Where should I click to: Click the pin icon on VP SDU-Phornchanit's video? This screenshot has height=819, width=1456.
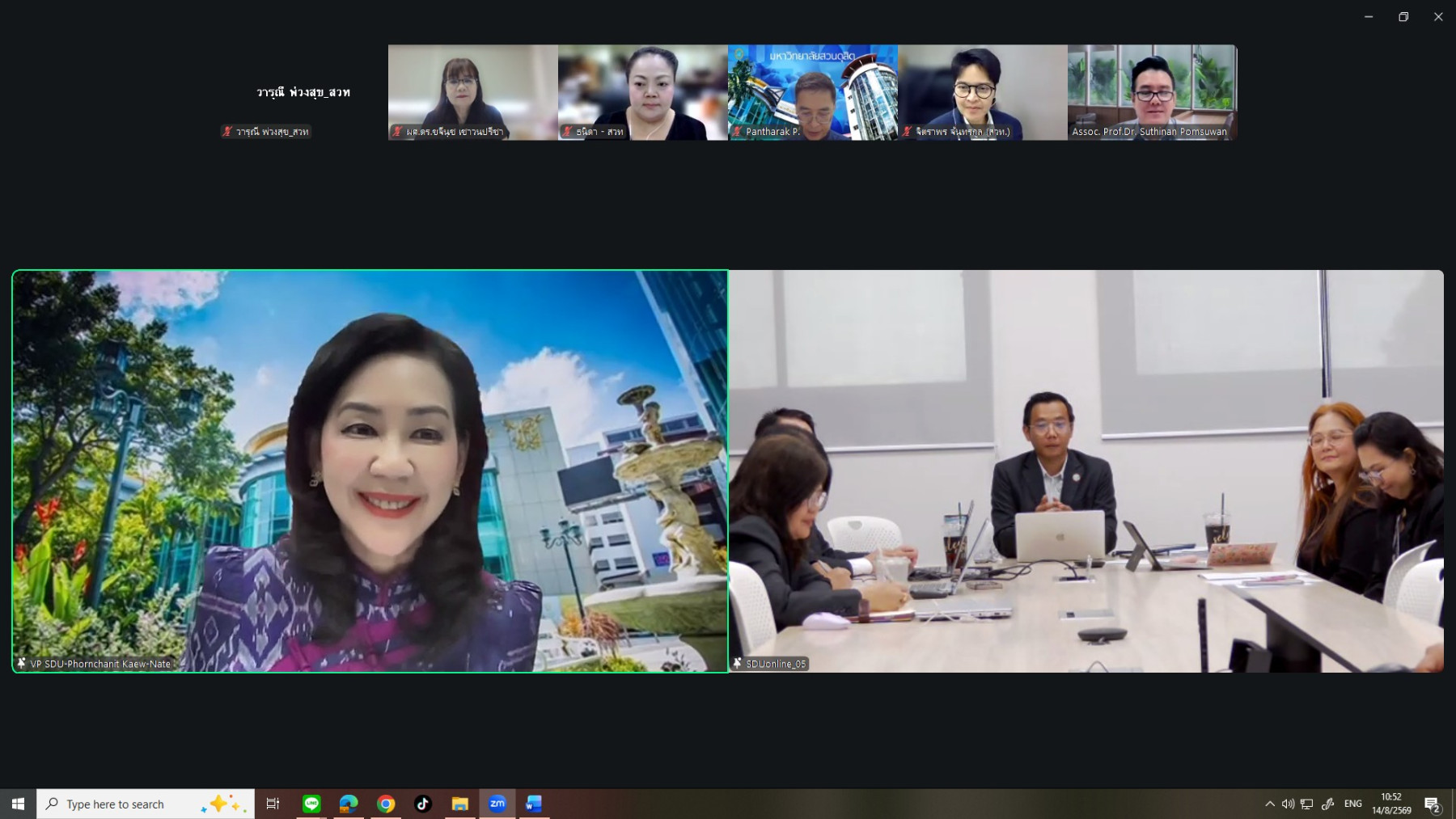22,664
